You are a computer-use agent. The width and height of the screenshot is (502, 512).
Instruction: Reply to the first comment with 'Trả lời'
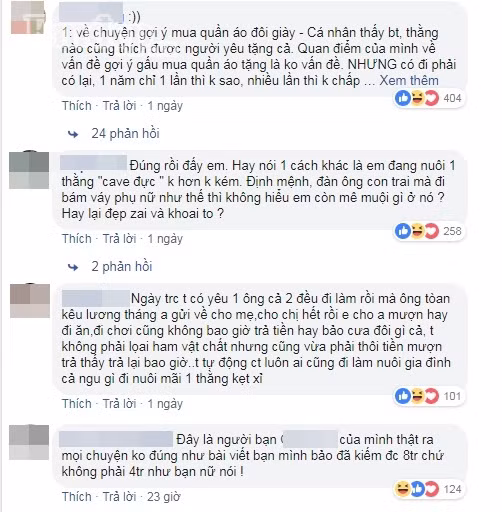120,106
